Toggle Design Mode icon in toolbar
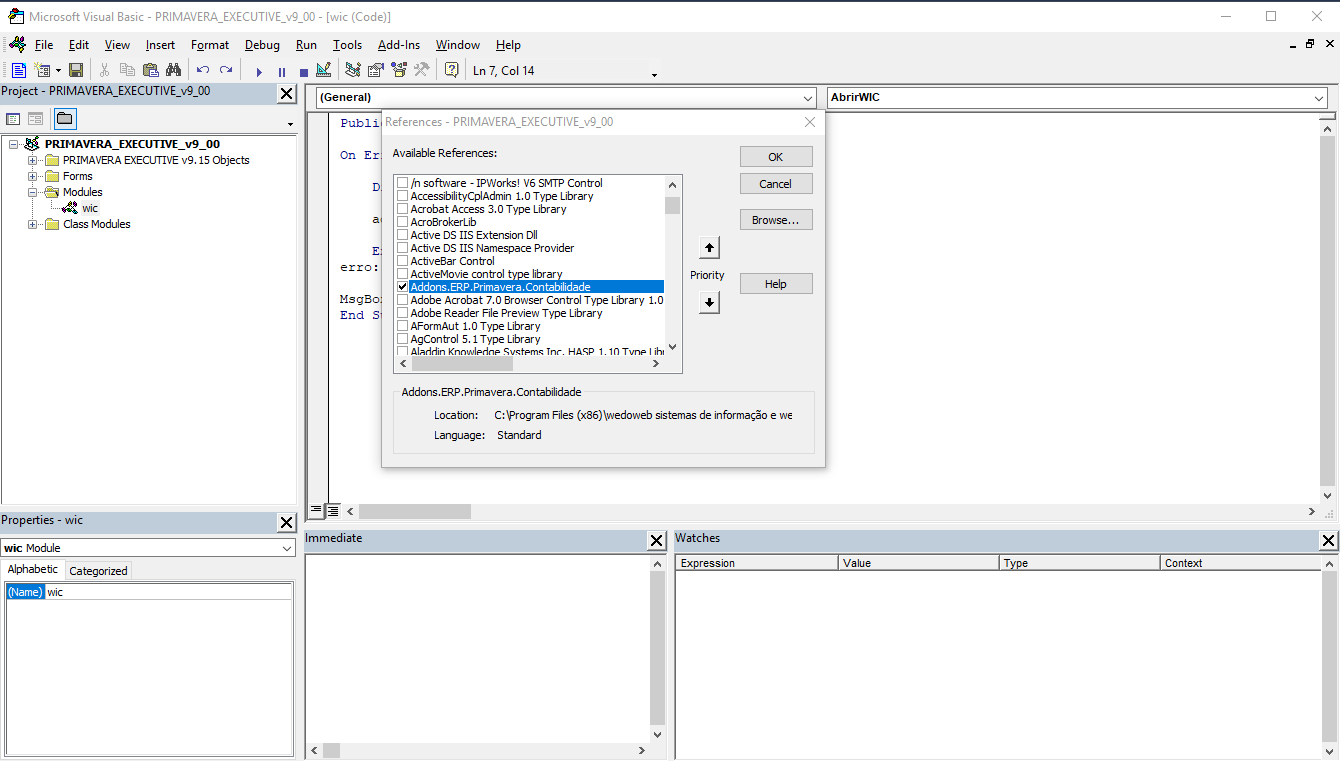 323,70
